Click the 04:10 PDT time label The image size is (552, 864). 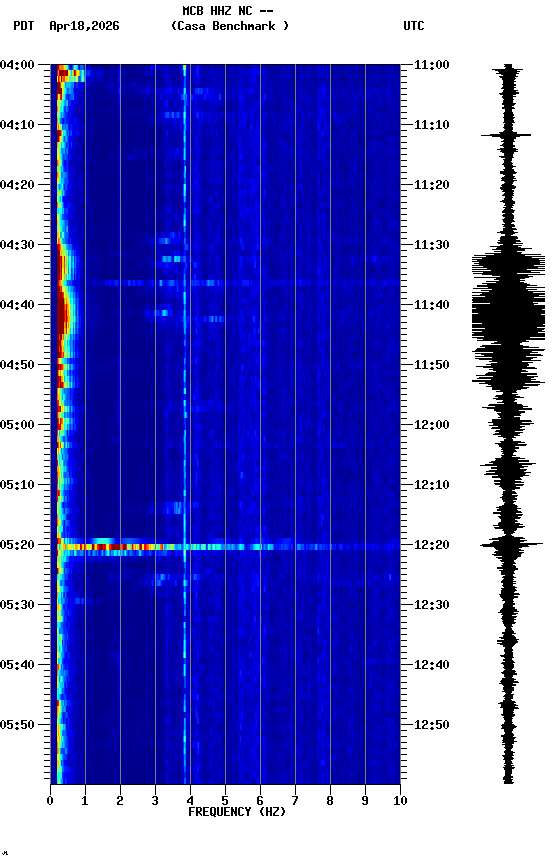click(17, 125)
